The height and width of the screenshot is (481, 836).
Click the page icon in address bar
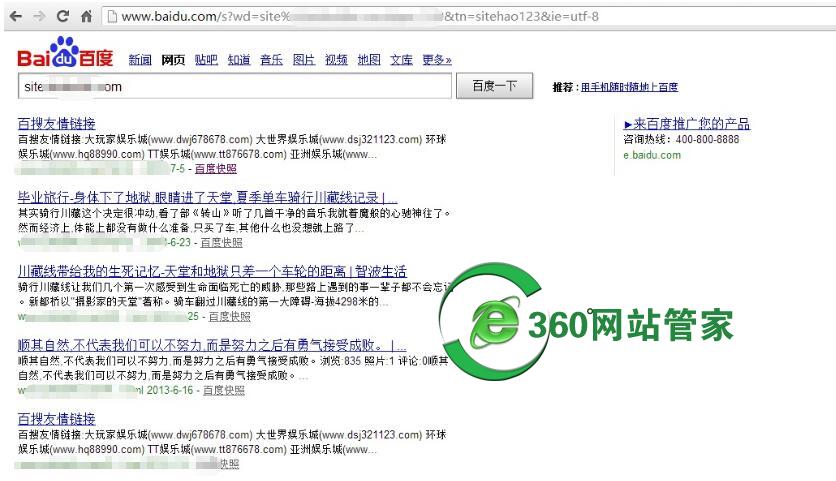coord(112,17)
